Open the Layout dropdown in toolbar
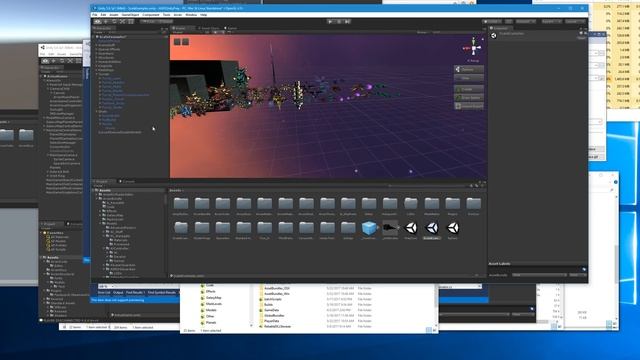Screen dimensions: 640x360 pyautogui.click(x=575, y=21)
